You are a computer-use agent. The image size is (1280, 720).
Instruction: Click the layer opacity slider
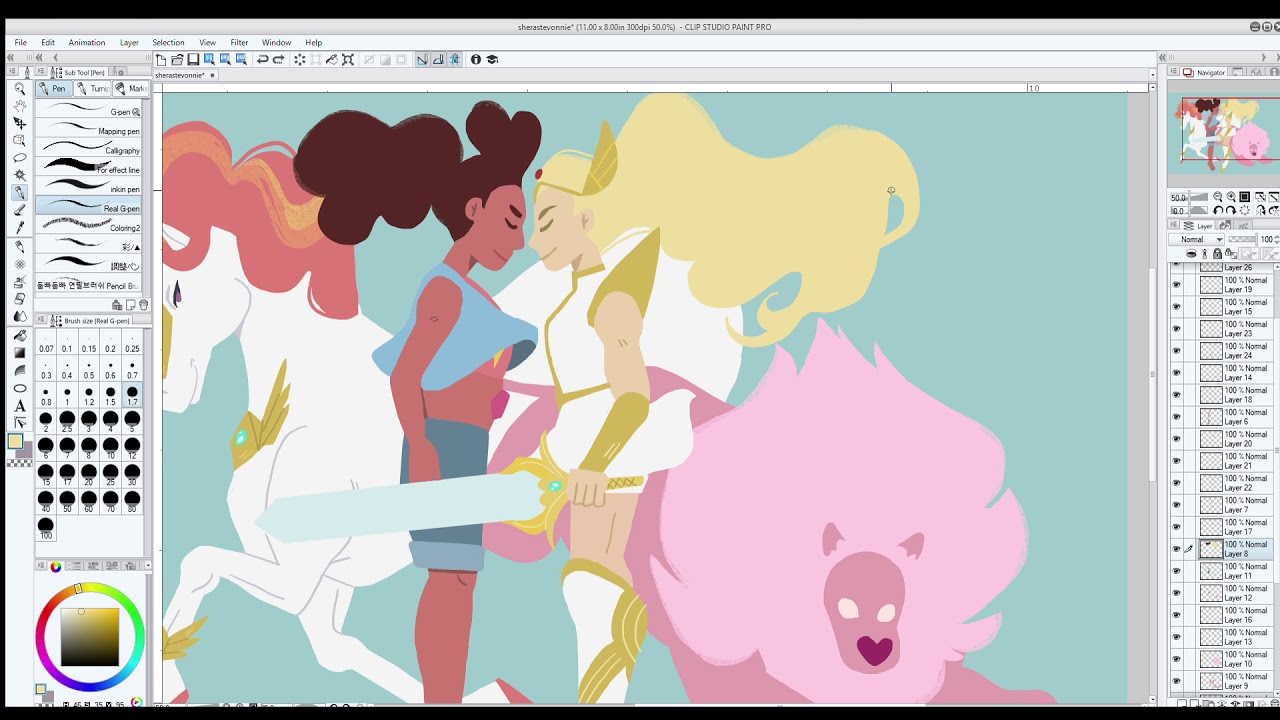(1242, 239)
